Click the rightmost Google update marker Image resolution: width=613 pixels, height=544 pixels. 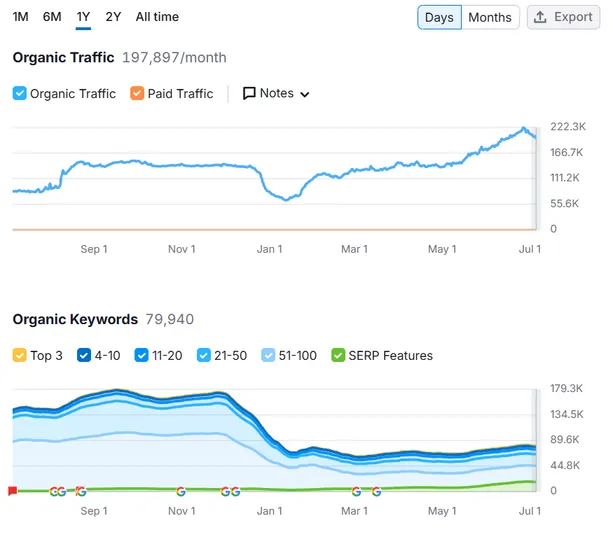376,491
